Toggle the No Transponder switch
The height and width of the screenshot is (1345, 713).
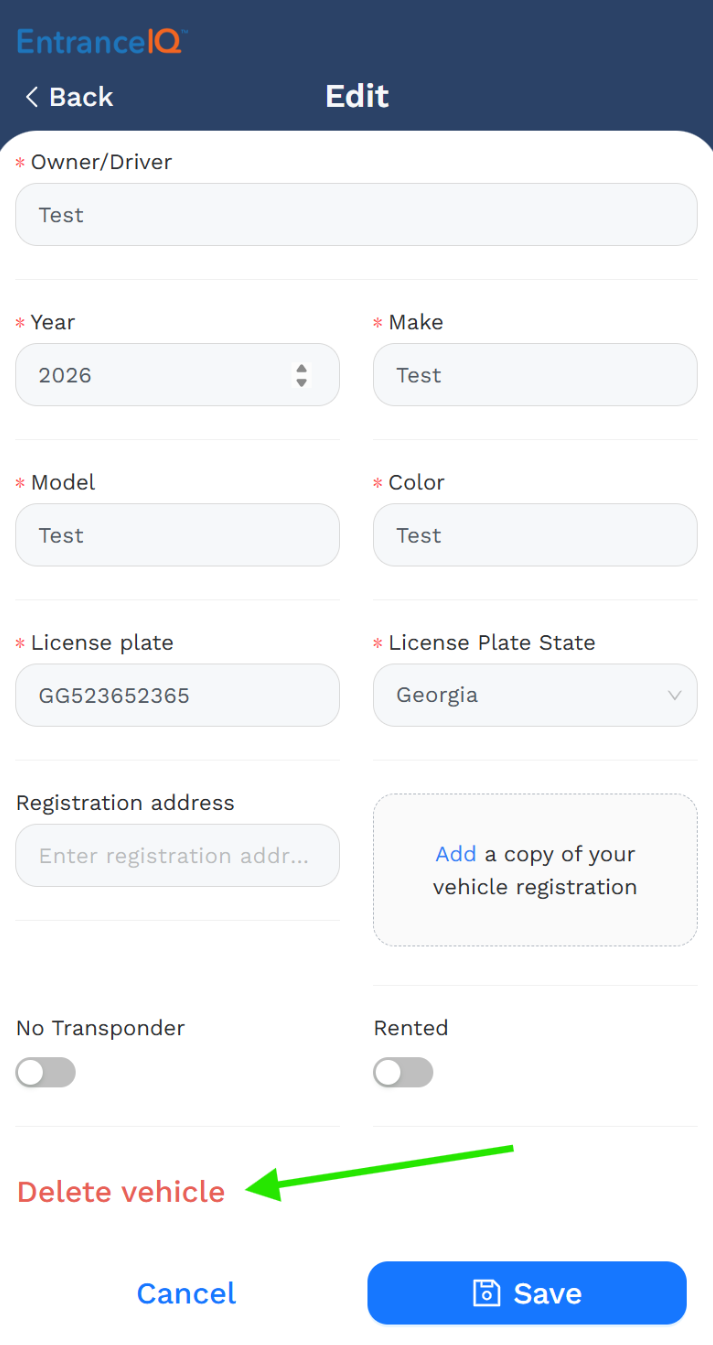(x=46, y=1073)
